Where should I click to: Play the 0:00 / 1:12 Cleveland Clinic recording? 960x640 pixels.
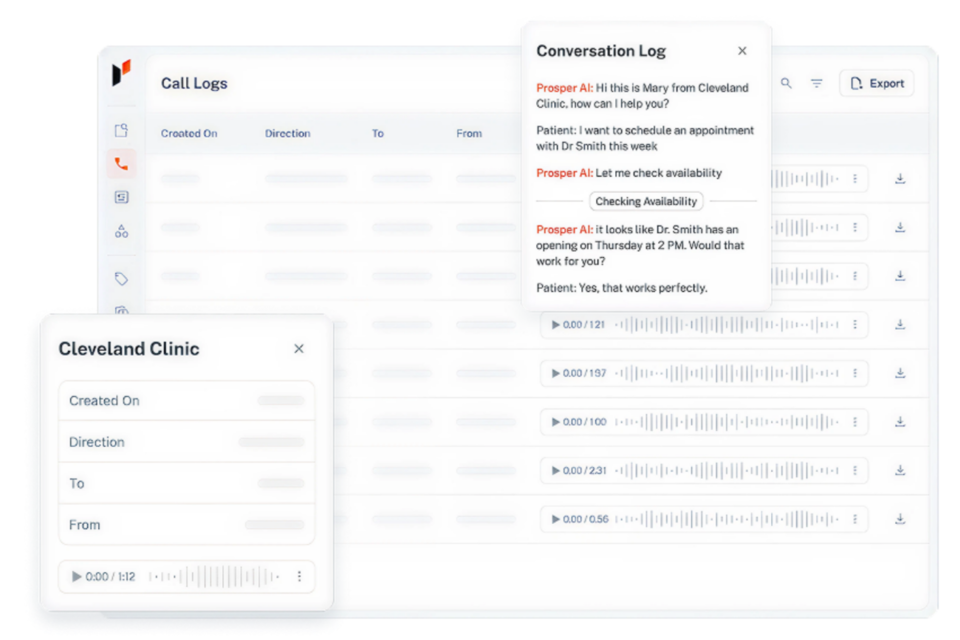(x=76, y=576)
